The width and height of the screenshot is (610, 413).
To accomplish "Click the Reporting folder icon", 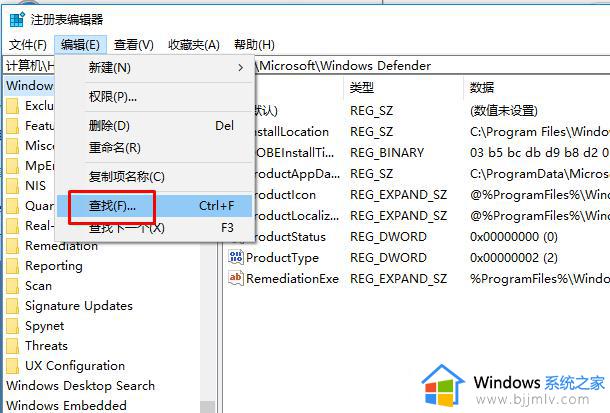I will tap(12, 266).
